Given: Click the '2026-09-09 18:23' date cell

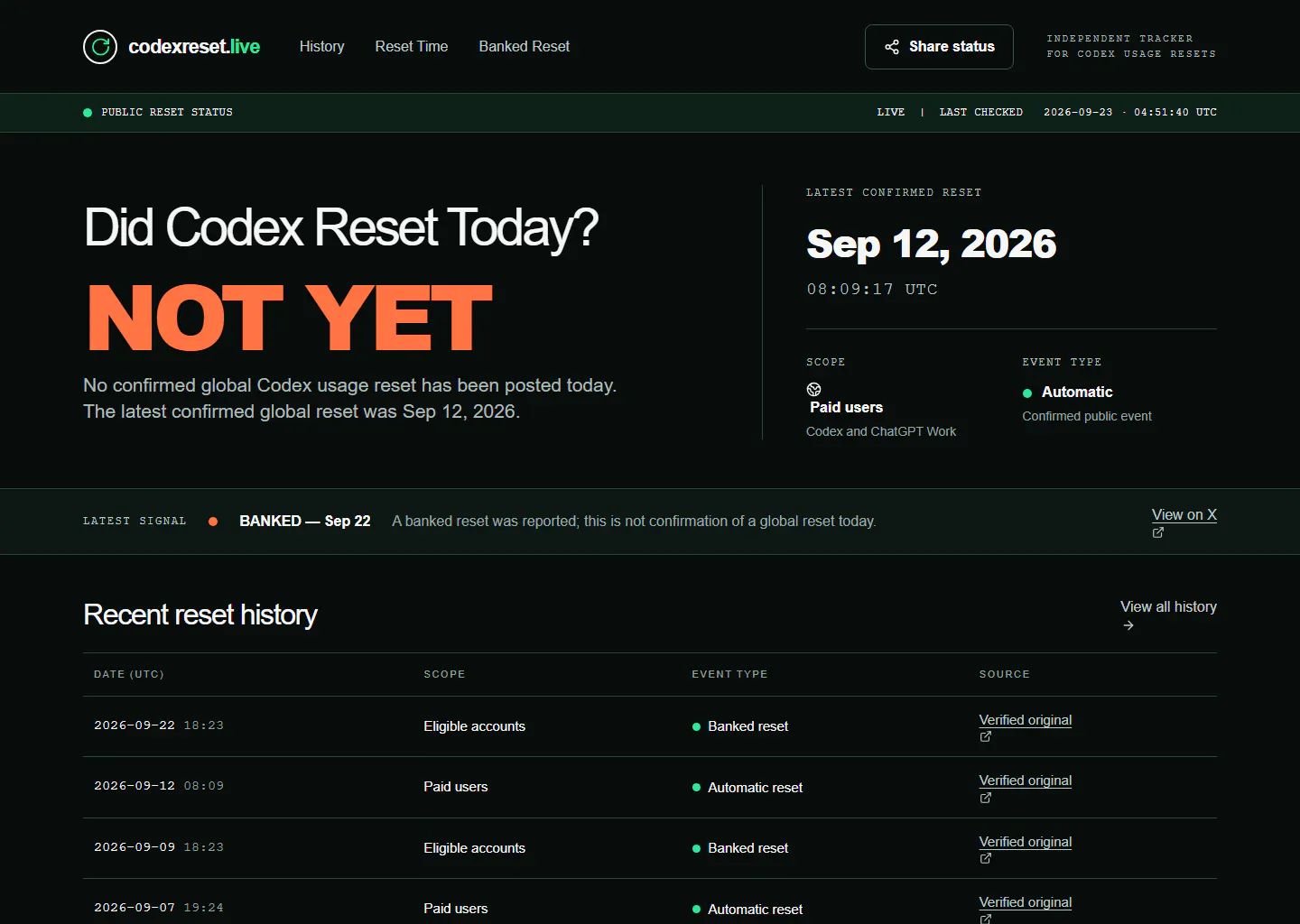Looking at the screenshot, I should [159, 847].
